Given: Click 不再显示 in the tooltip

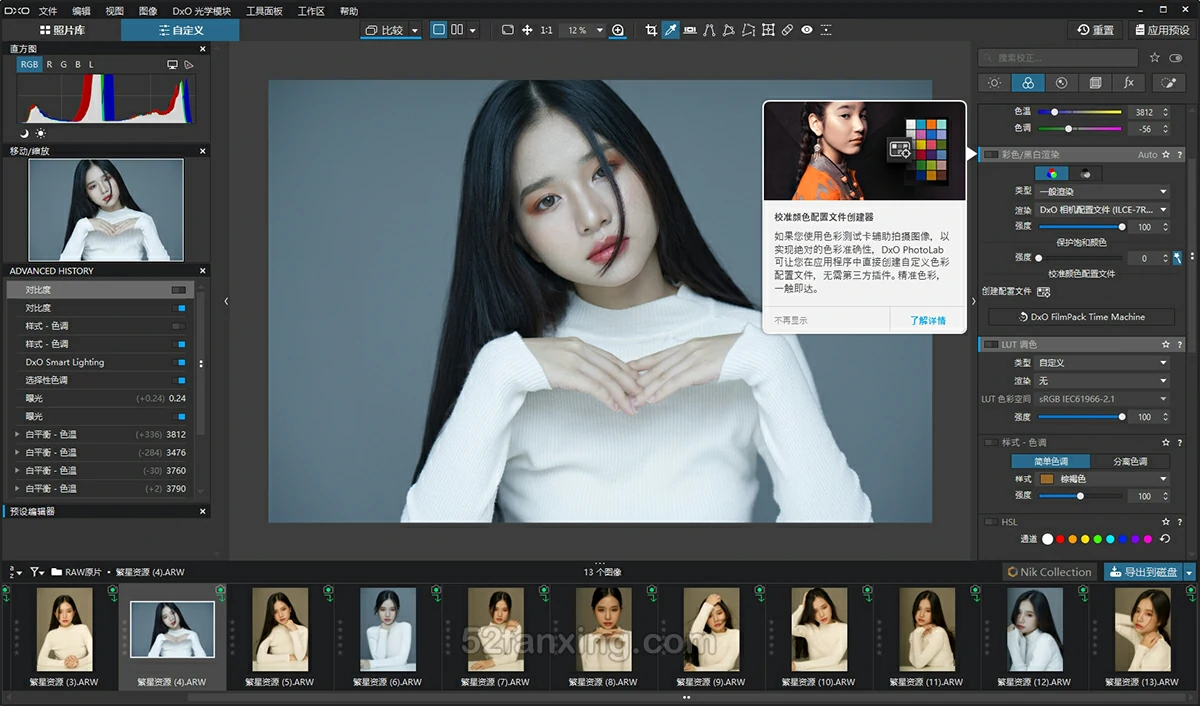Looking at the screenshot, I should click(791, 320).
